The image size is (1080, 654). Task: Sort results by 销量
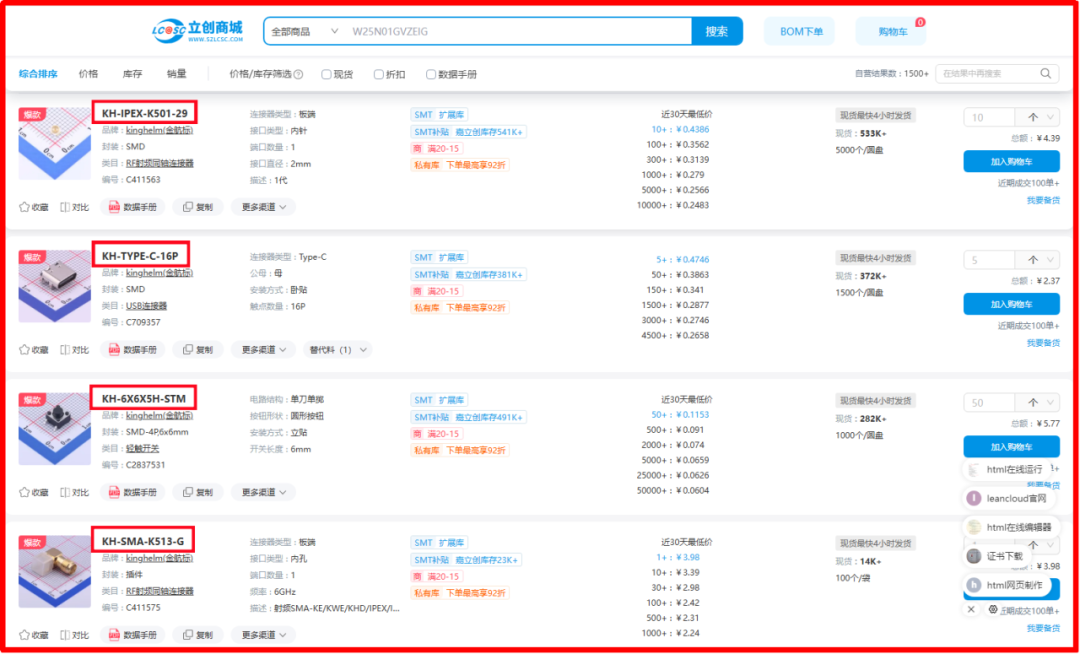click(176, 74)
